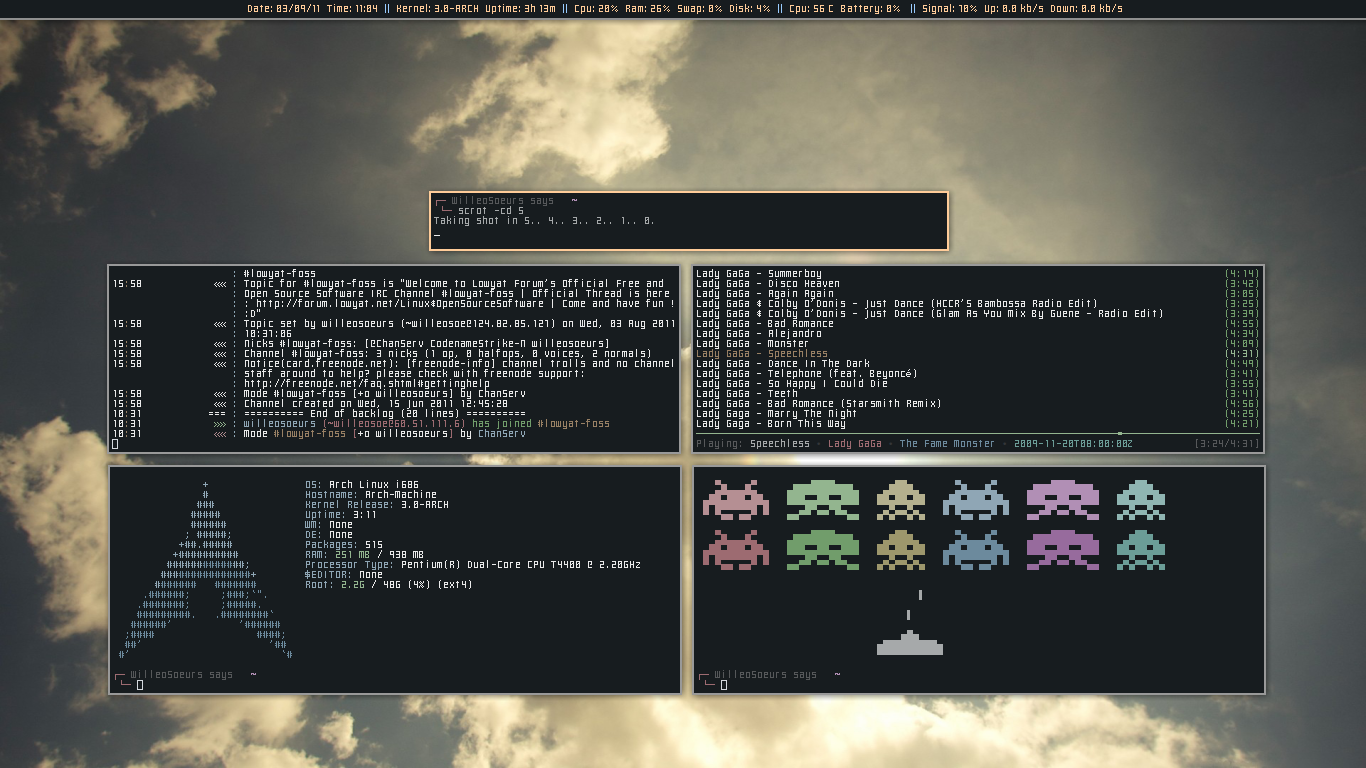Image resolution: width=1366 pixels, height=768 pixels.
Task: Focus the prompt below the space invaders
Action: click(x=726, y=685)
